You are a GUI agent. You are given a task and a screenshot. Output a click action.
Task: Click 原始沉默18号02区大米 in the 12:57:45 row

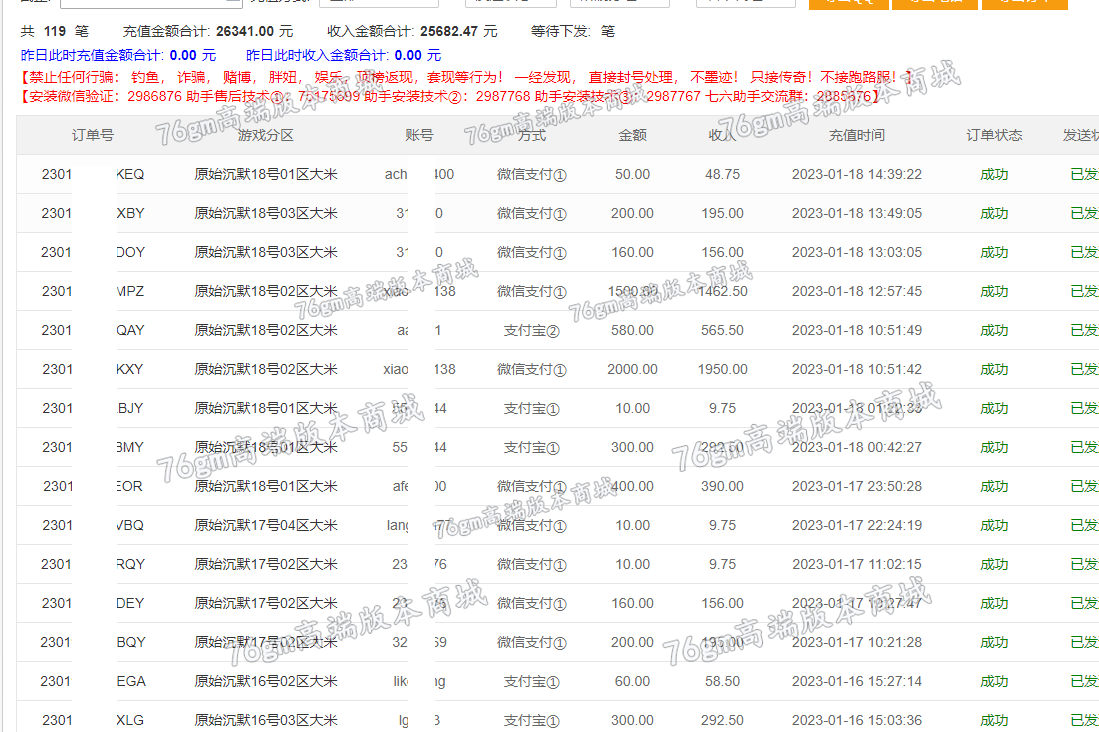[x=266, y=292]
